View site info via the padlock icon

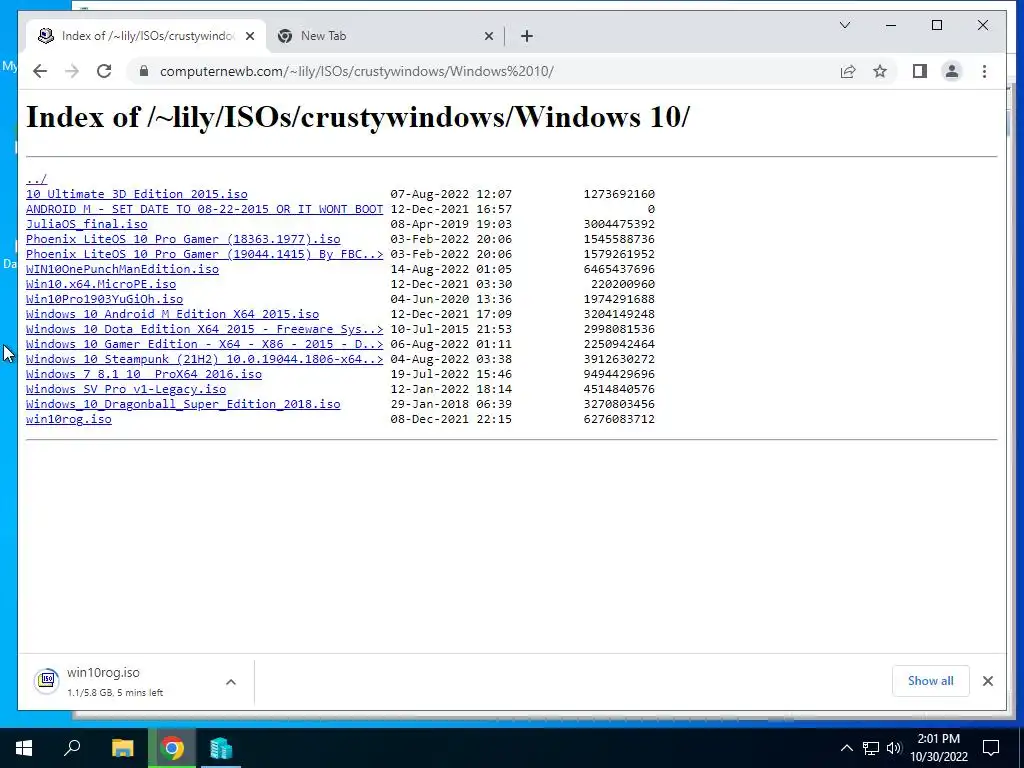(x=144, y=71)
